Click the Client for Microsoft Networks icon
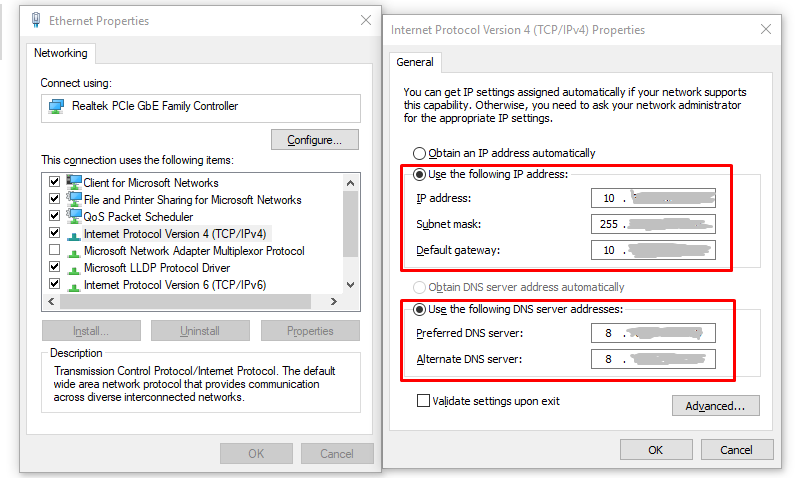The height and width of the screenshot is (478, 806). tap(74, 182)
